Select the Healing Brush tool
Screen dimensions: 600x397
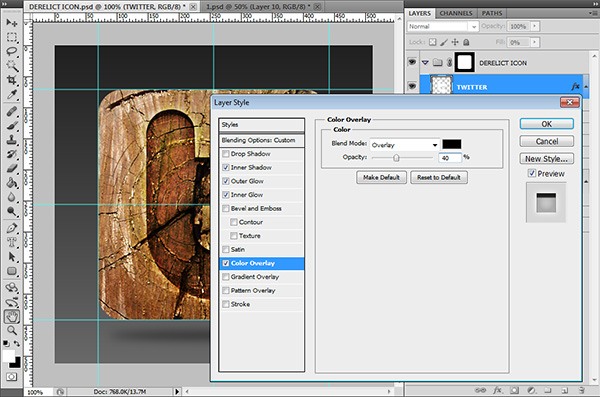11,111
